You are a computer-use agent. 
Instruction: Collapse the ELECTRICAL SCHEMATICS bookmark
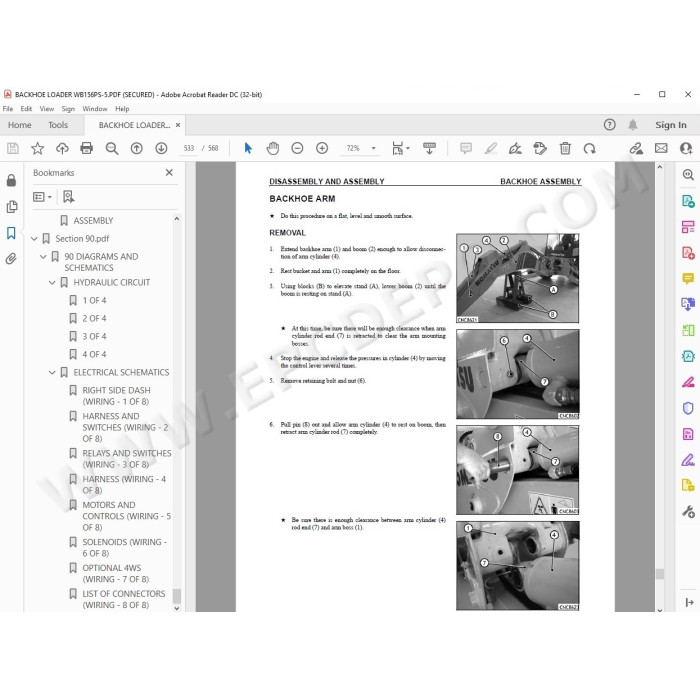pyautogui.click(x=52, y=372)
